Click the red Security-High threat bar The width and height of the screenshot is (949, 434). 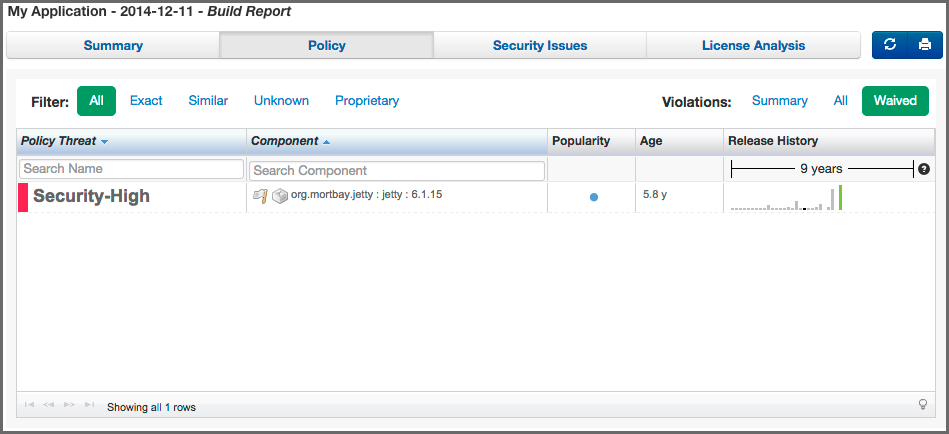[23, 197]
